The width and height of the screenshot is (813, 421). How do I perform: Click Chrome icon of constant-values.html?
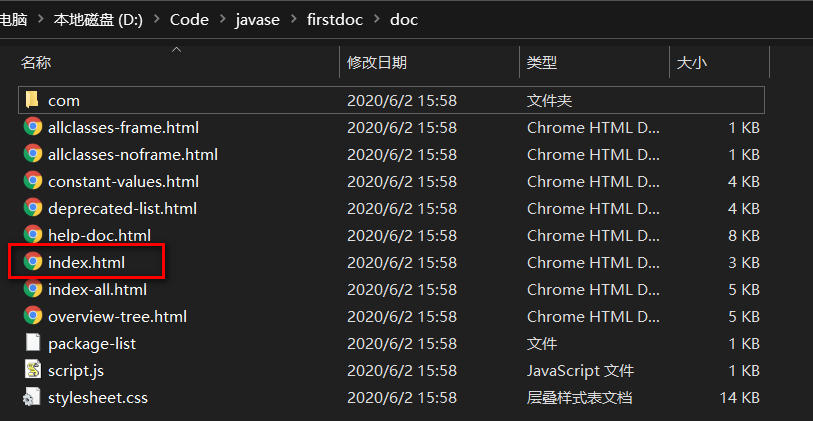click(x=32, y=181)
